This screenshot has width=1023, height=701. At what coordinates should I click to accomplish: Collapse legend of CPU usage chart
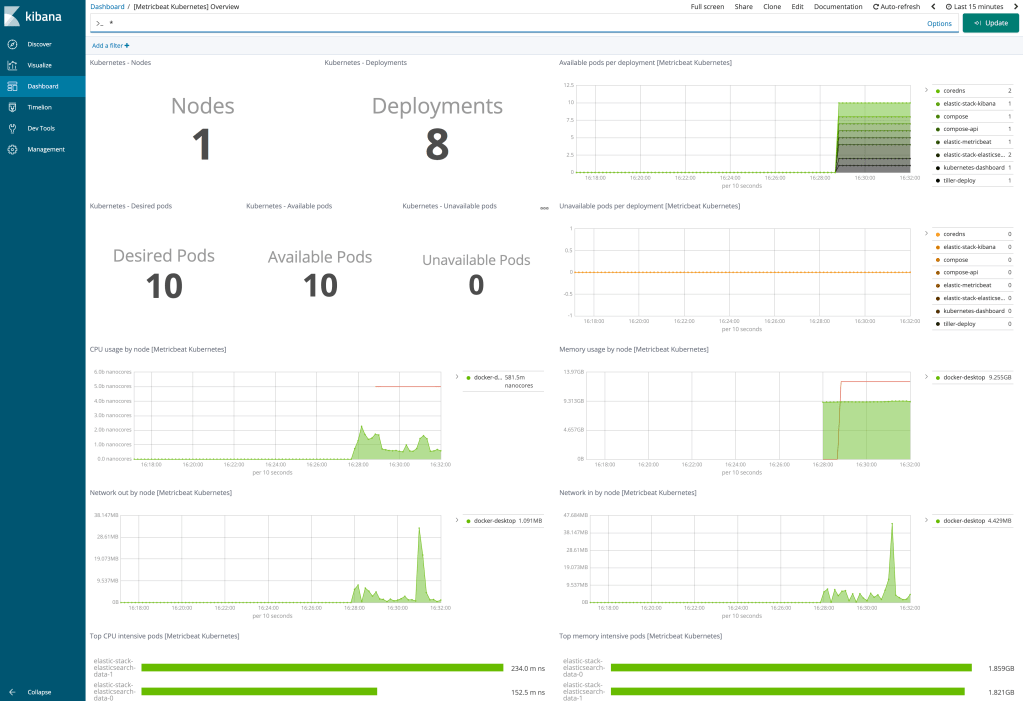(456, 377)
